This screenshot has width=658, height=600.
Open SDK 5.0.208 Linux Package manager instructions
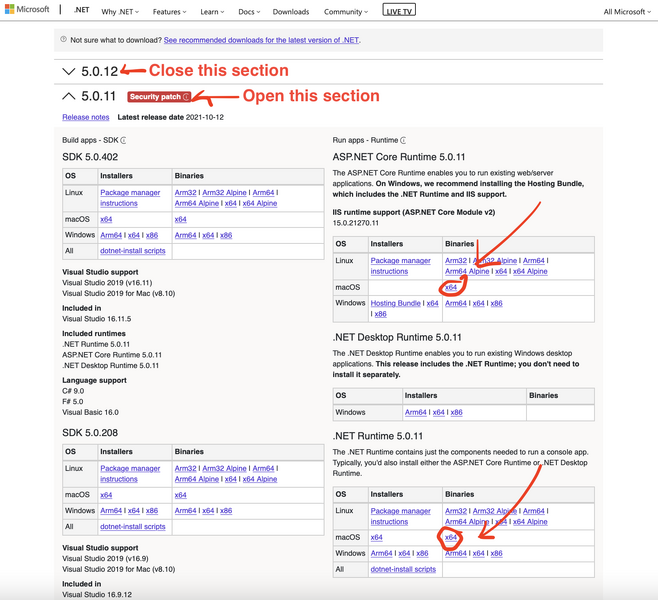(x=130, y=473)
